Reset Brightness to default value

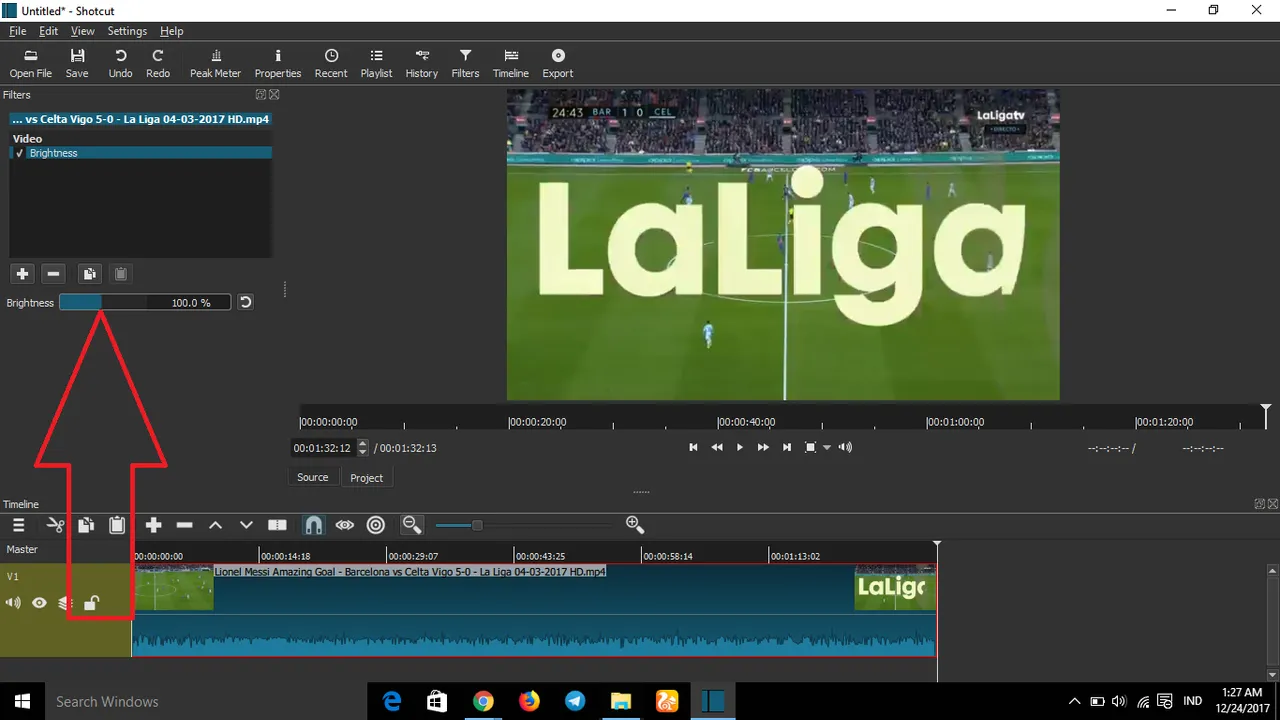(x=245, y=302)
